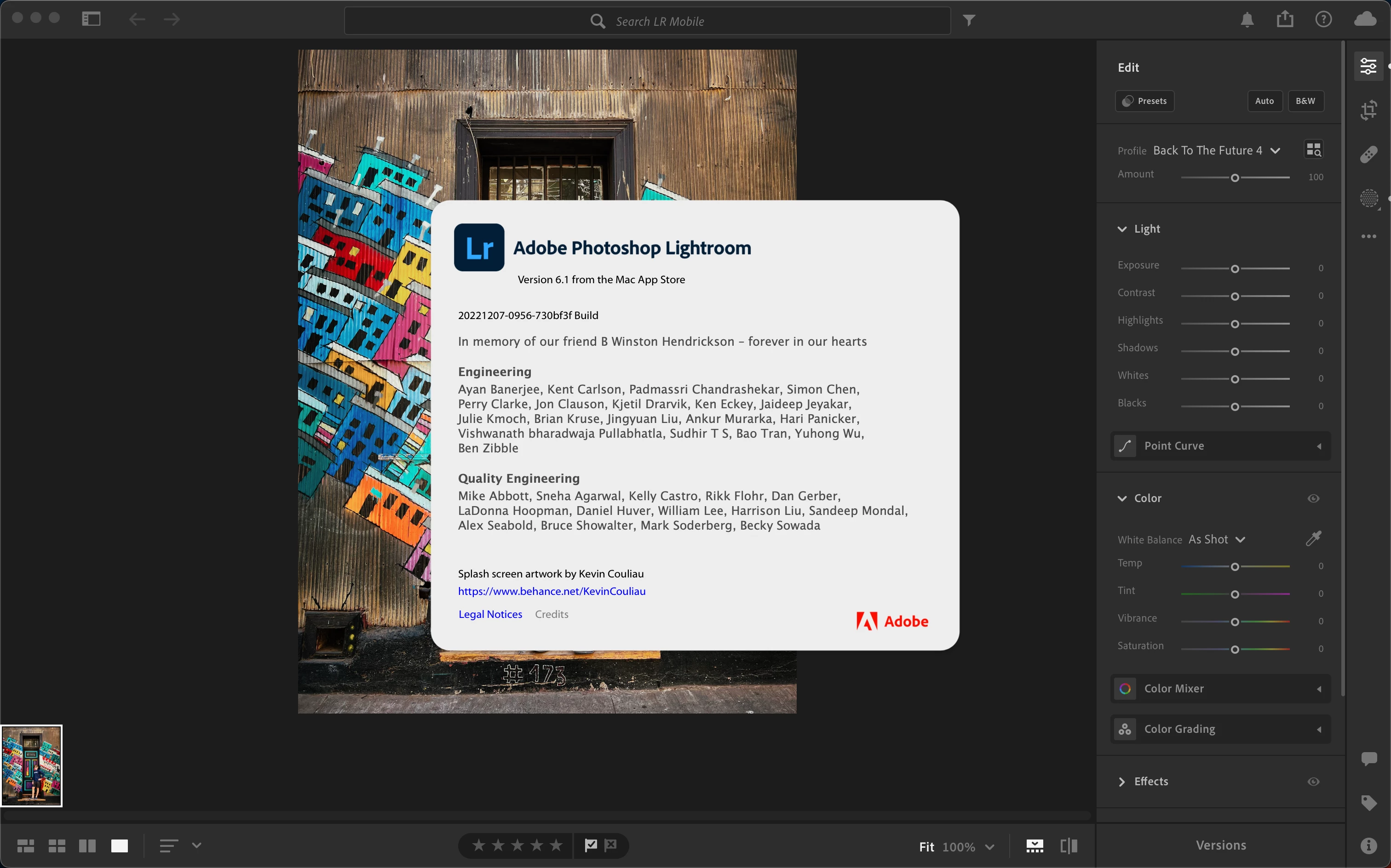Screen dimensions: 1391x868
Task: Click the White Balance eyedropper selector
Action: point(1313,538)
